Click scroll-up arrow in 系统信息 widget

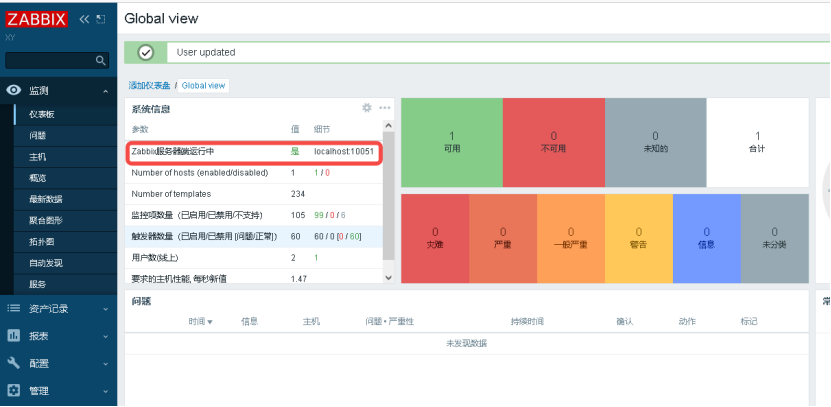point(388,126)
